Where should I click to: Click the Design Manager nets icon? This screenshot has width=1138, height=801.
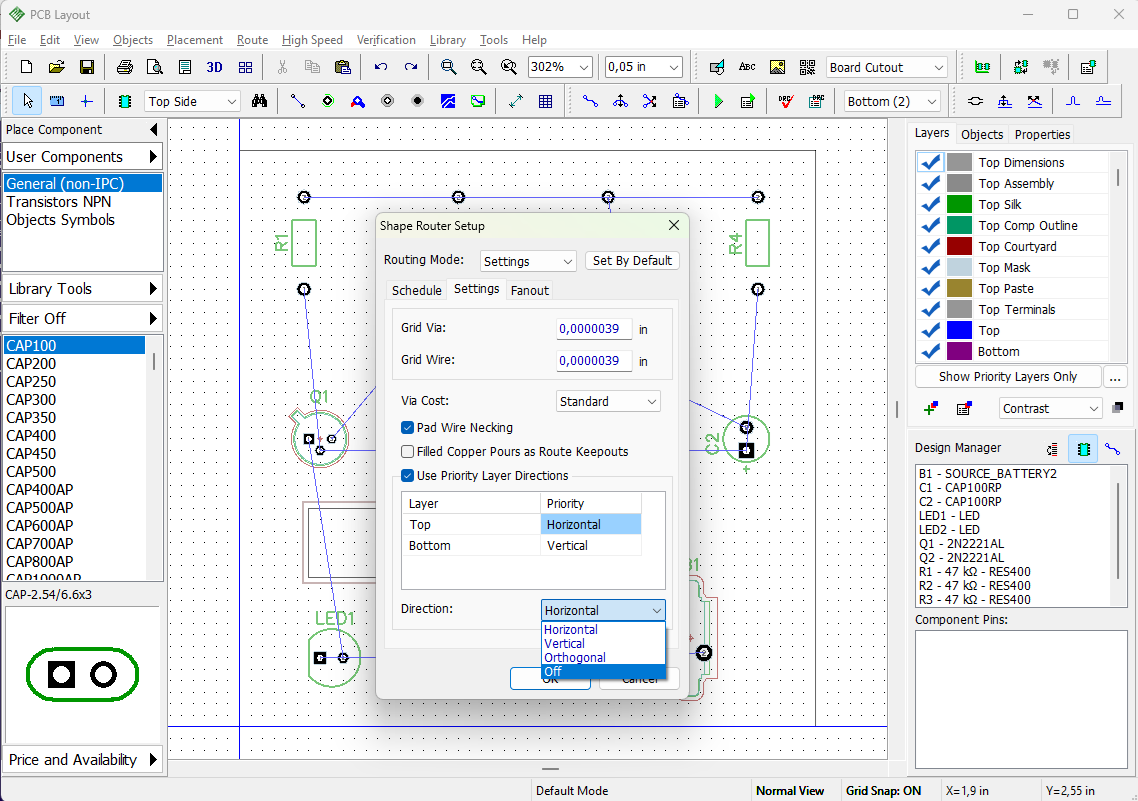coord(1113,450)
